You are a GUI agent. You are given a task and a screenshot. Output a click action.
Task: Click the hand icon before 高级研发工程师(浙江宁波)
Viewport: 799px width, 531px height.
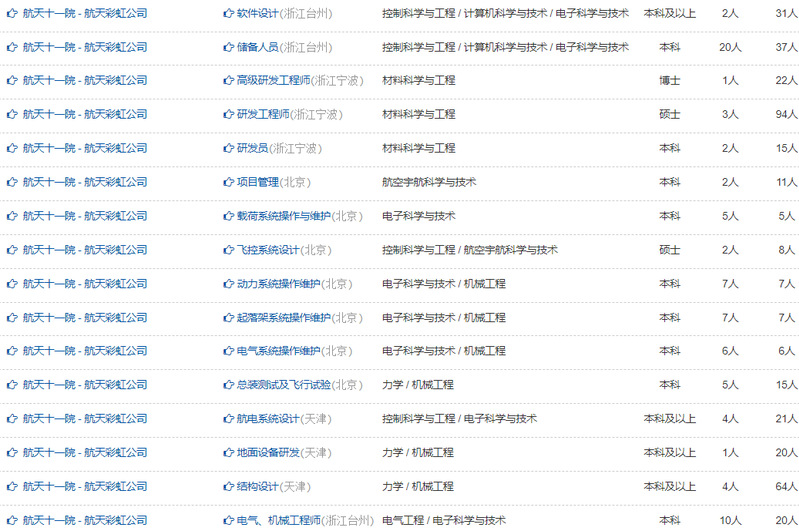[228, 80]
